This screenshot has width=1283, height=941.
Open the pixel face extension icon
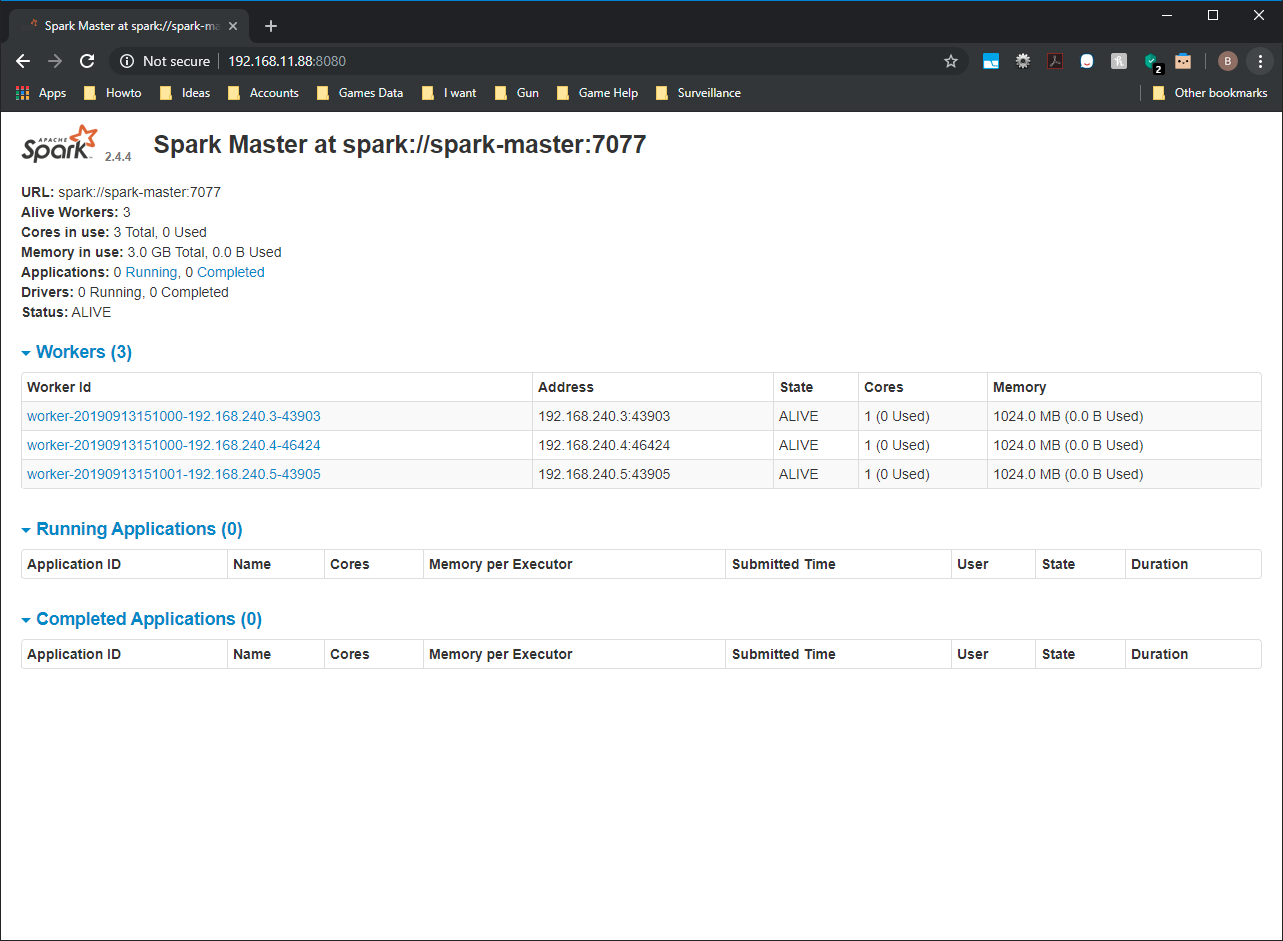click(x=1183, y=61)
